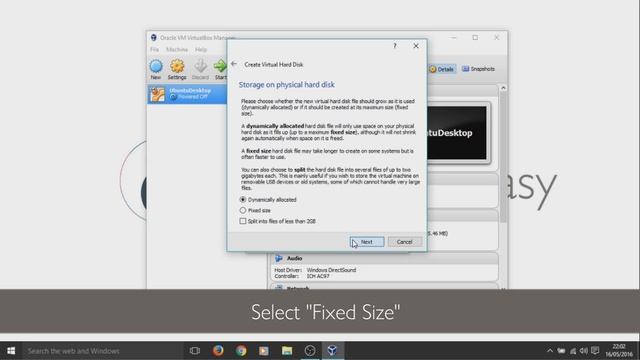Click 'Host Driver: Windows DirectSound' text
The image size is (640, 360).
tap(315, 270)
